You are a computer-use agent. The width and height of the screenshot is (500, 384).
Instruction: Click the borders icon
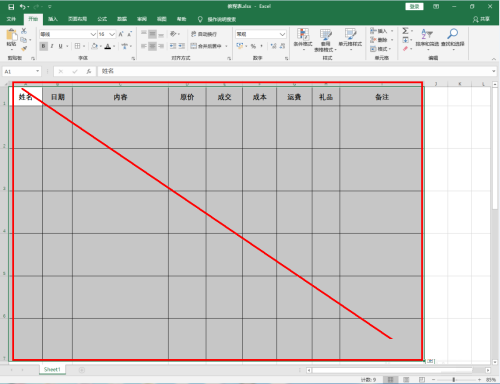coord(77,46)
